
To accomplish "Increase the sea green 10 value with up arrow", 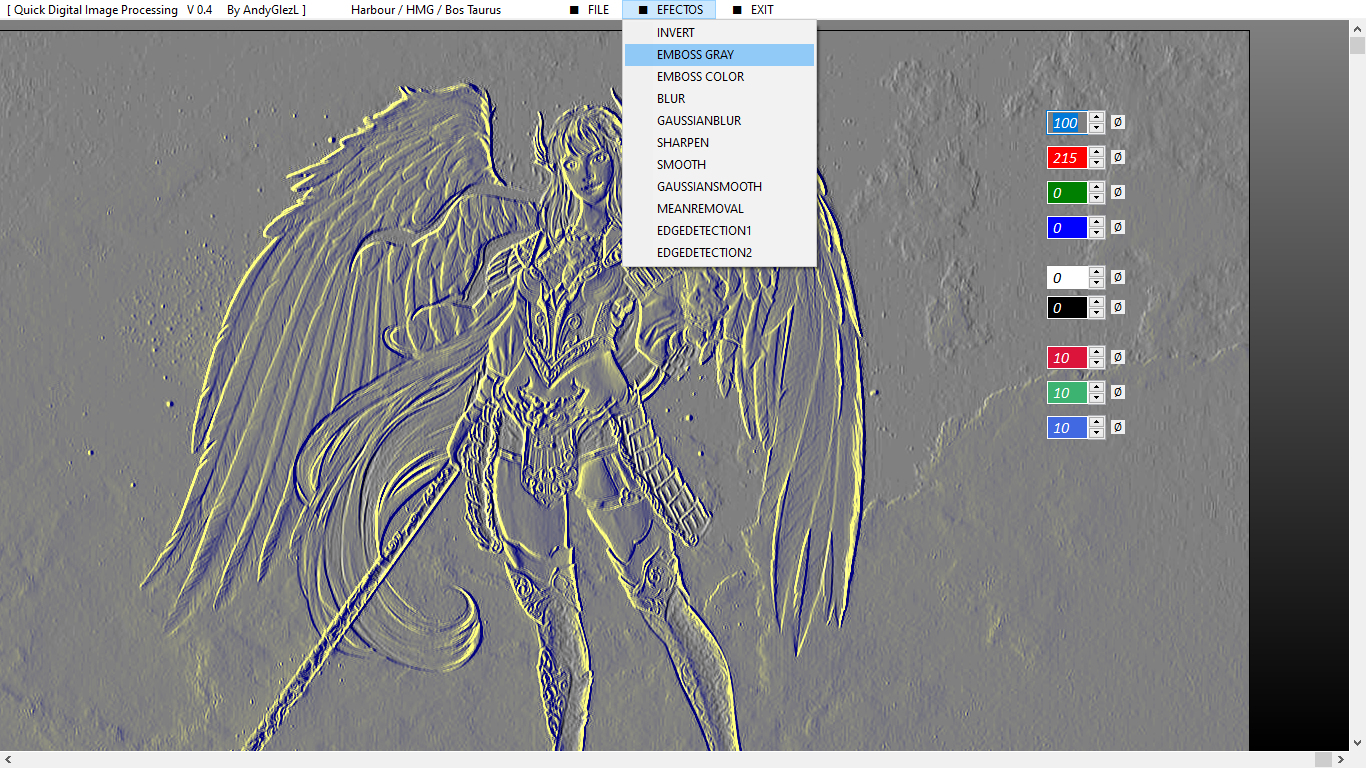I will 1097,387.
